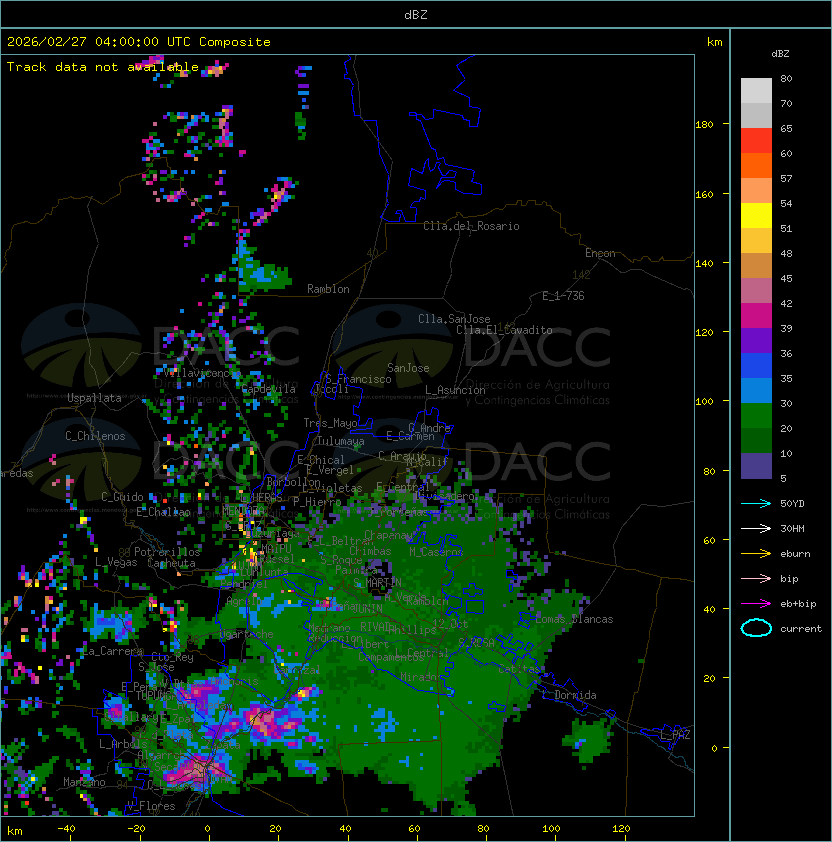Click the 0 km tick on vertical axis
This screenshot has width=832, height=842.
point(714,749)
